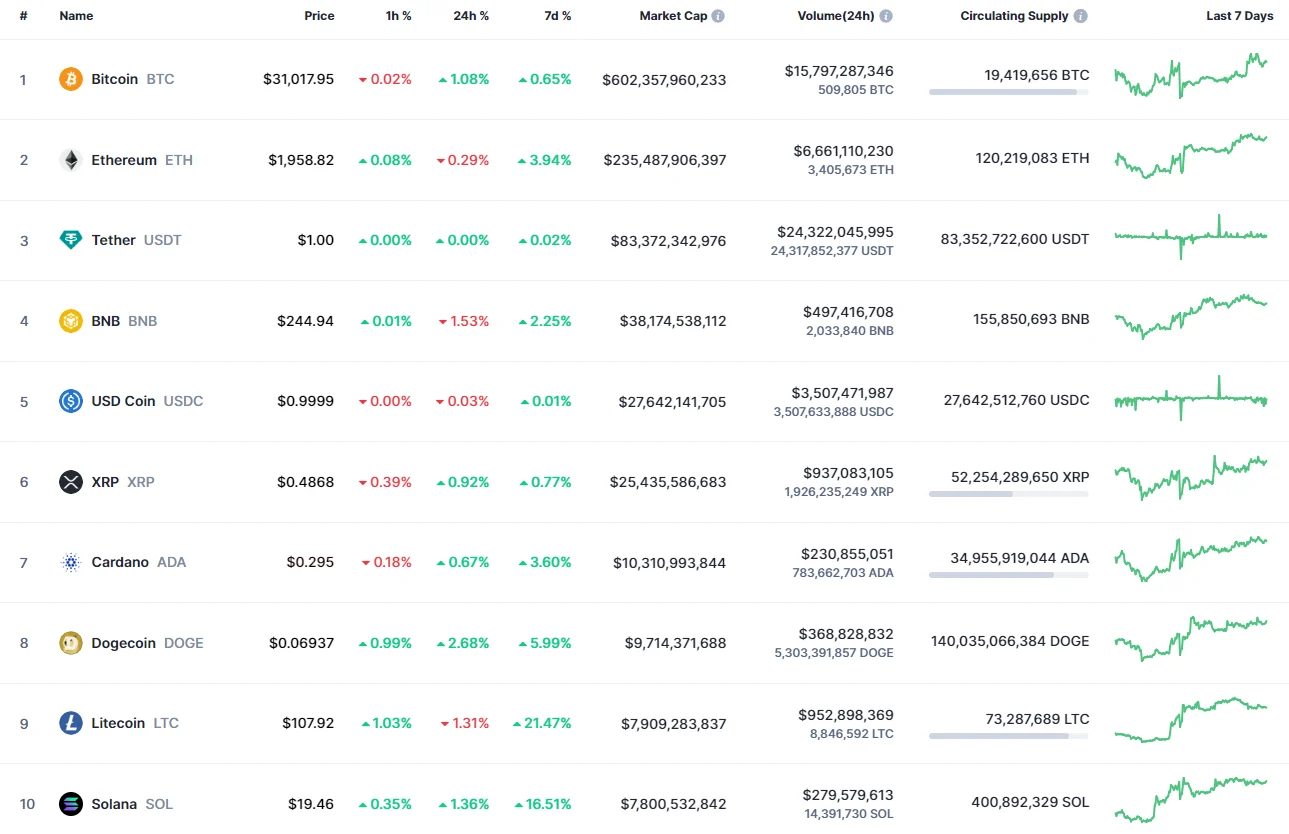
Task: Select the Dogecoin logo
Action: 70,643
